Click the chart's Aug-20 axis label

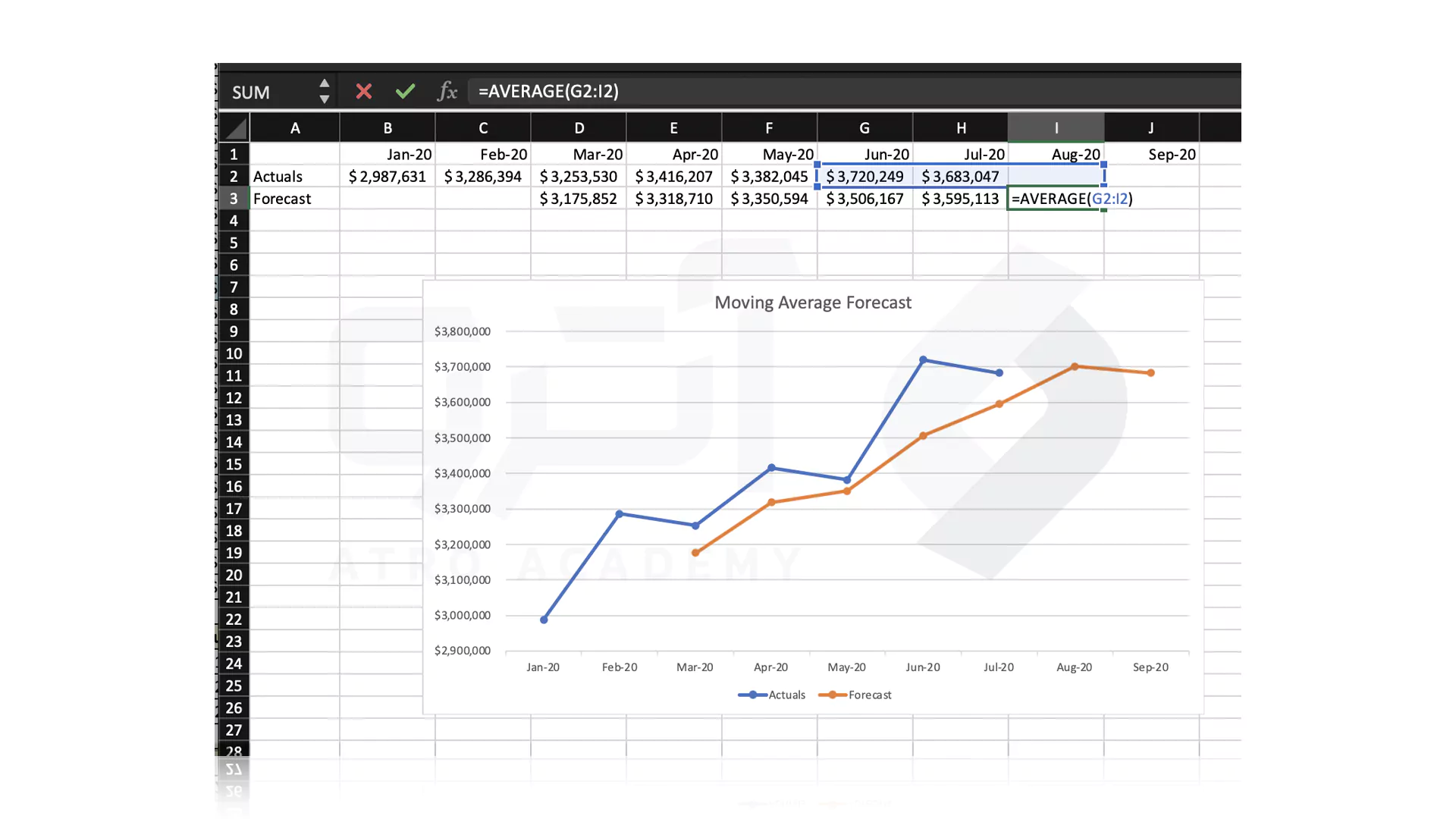pyautogui.click(x=1075, y=667)
